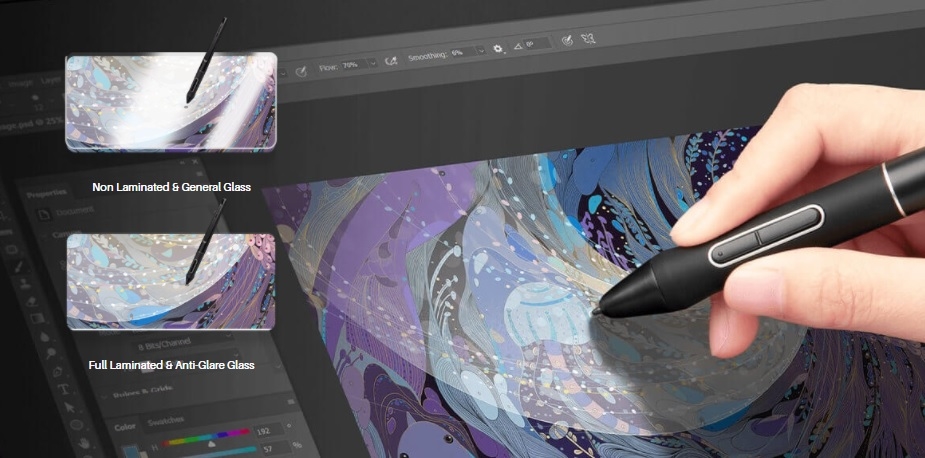
Task: Open the Flow percentage dropdown arrow
Action: 373,62
